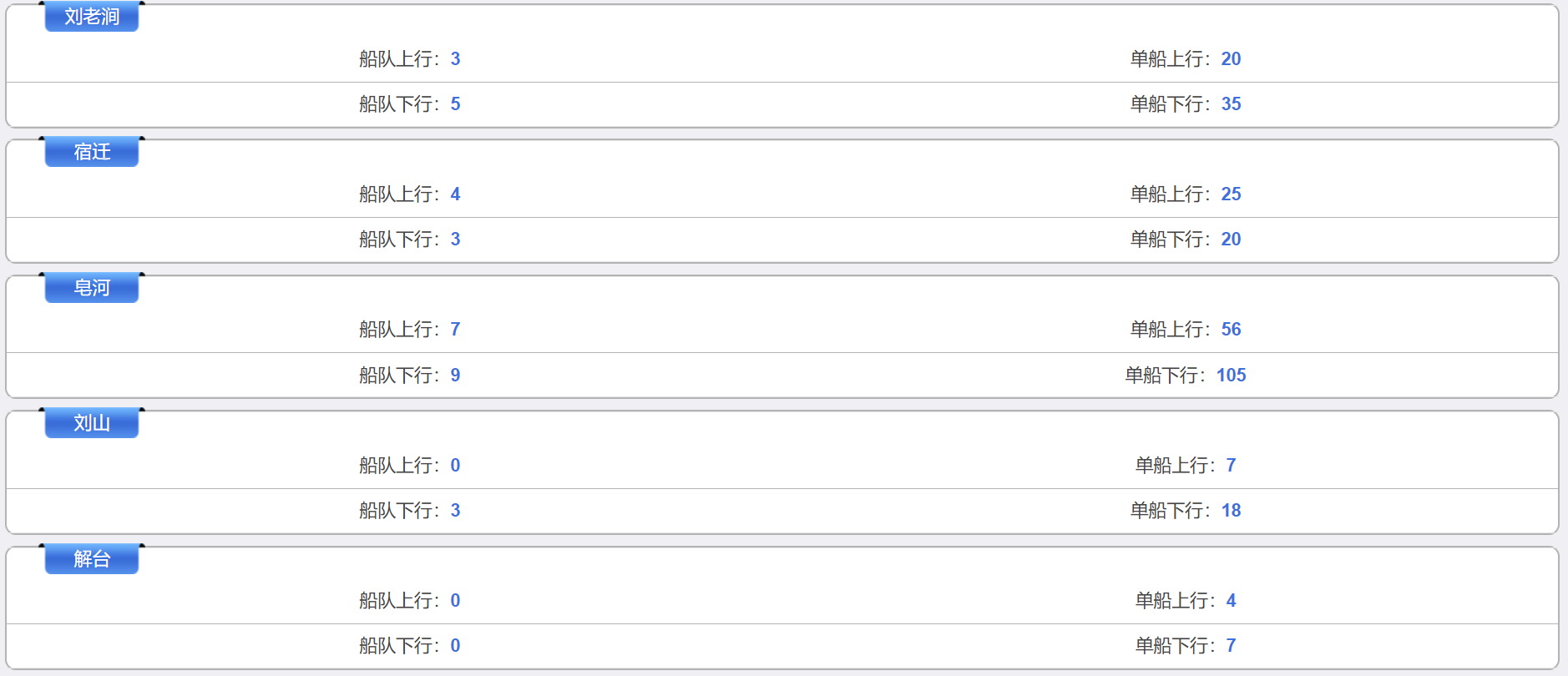Click 宿迁 单船上行 value 25
Image resolution: width=1568 pixels, height=676 pixels.
tap(1231, 194)
